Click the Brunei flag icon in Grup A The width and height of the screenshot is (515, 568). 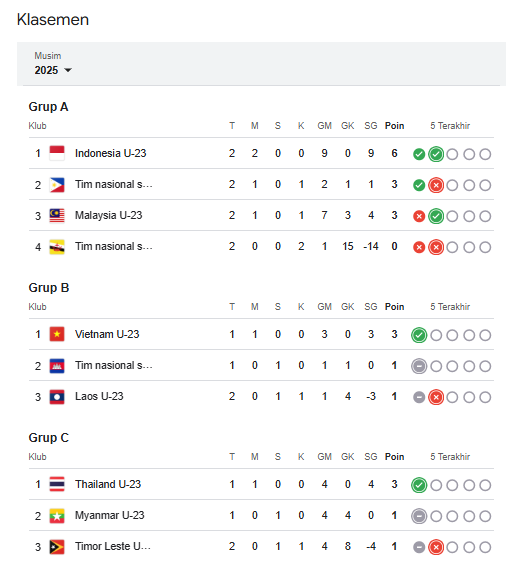click(57, 247)
